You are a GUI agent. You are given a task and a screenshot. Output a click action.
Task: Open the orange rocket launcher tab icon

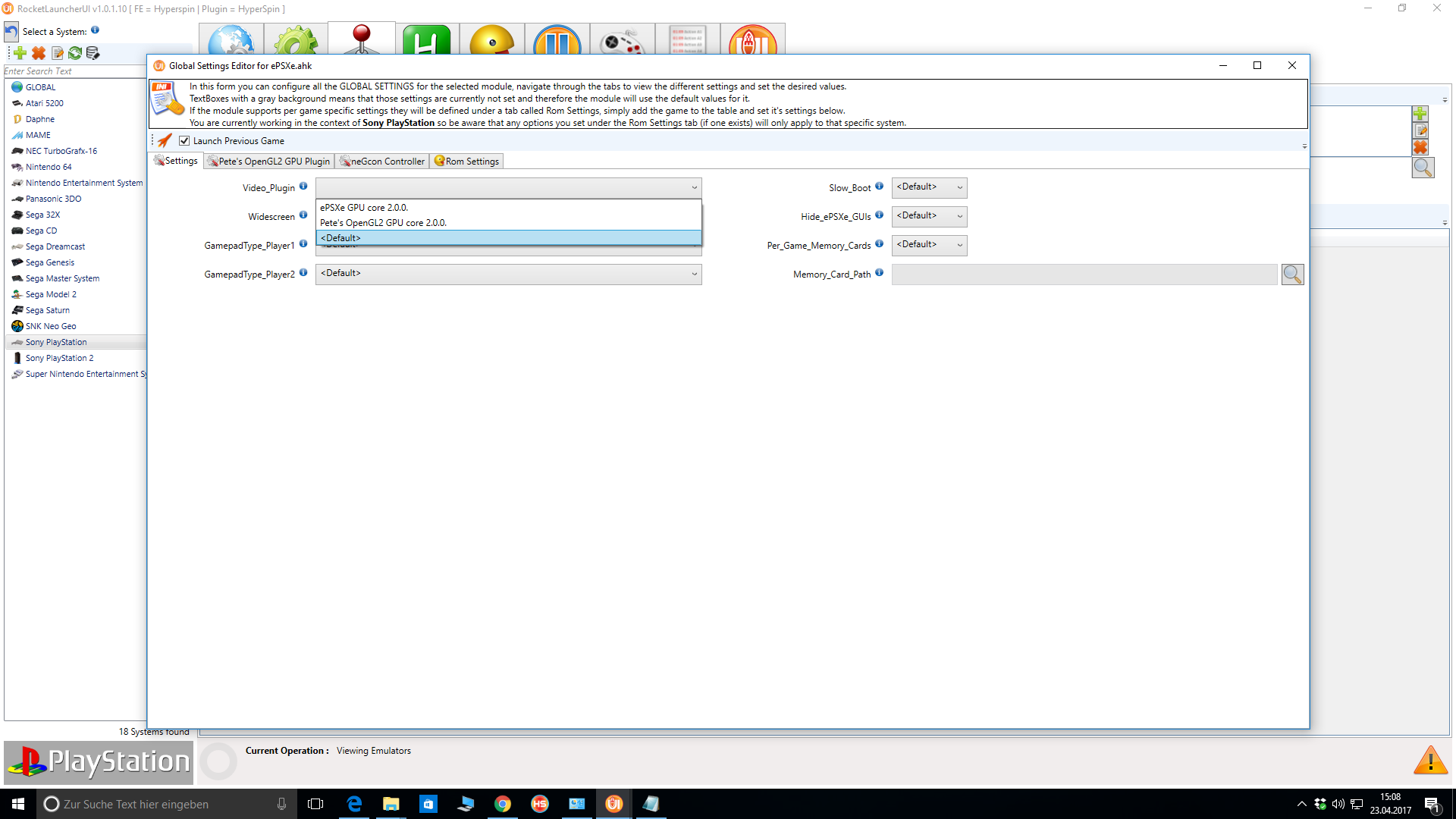click(x=753, y=39)
